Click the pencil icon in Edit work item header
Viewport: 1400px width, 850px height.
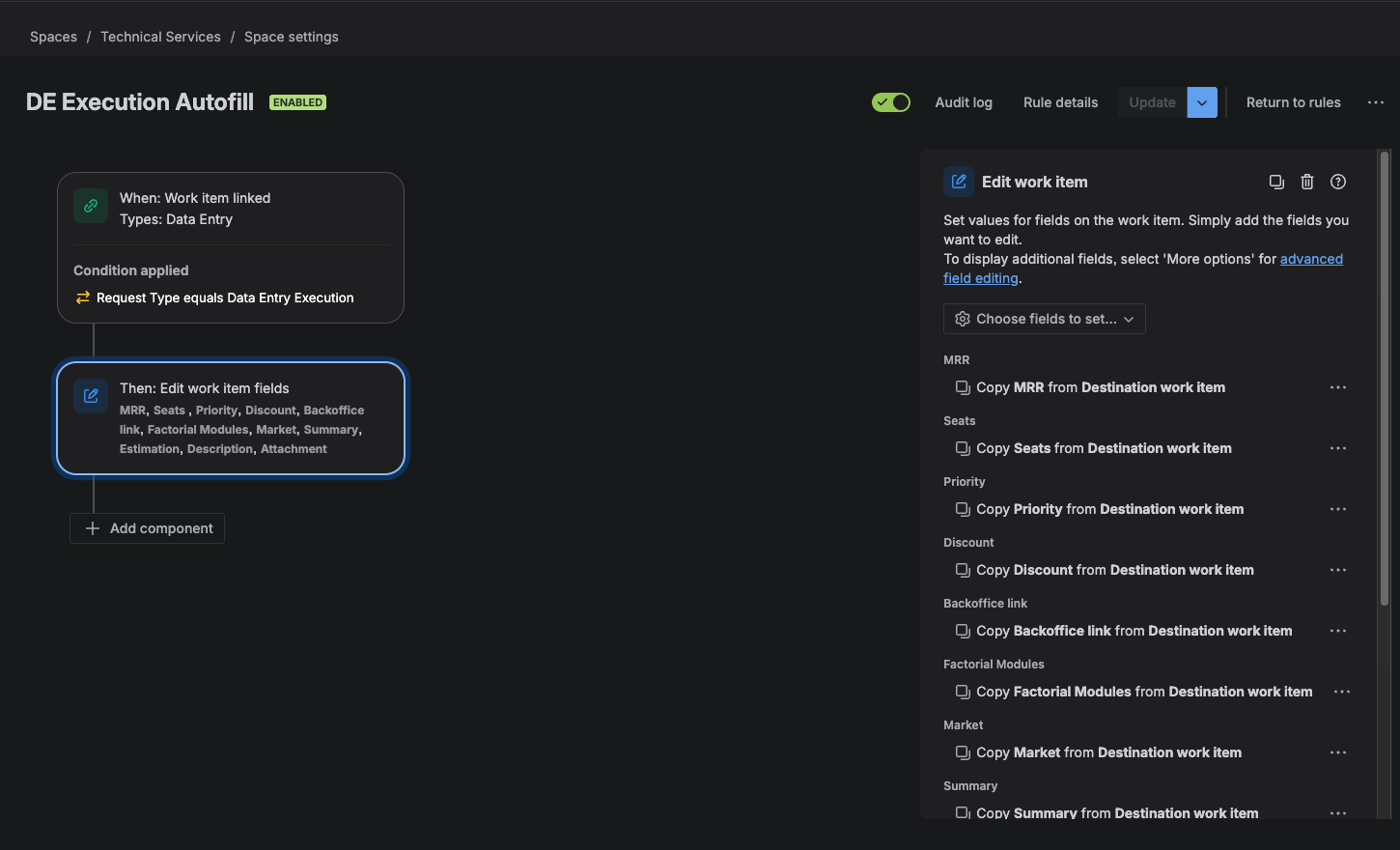[x=959, y=182]
